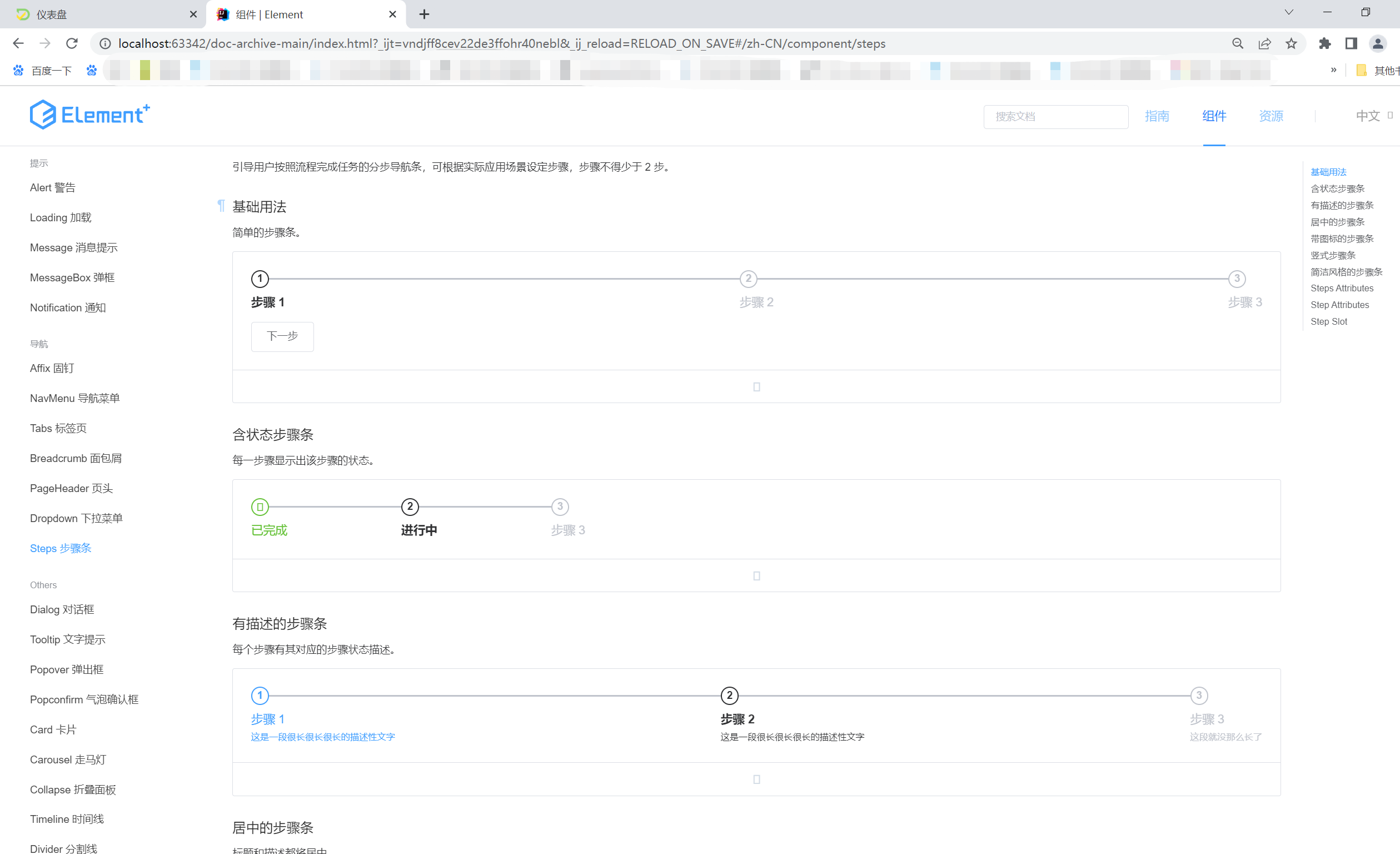The image size is (1400, 854).
Task: Switch to the 资源 nav tab
Action: pyautogui.click(x=1271, y=116)
